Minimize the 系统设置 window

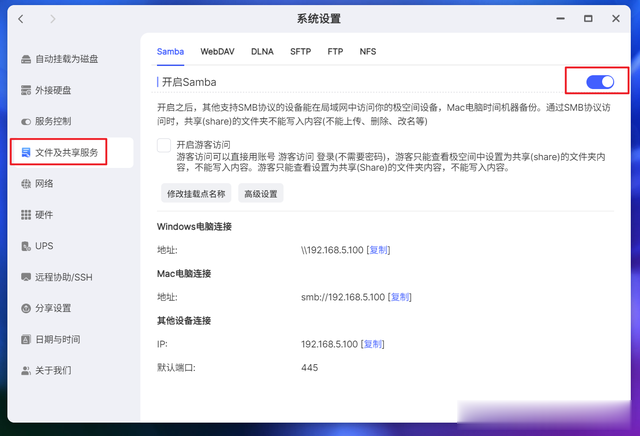click(560, 19)
